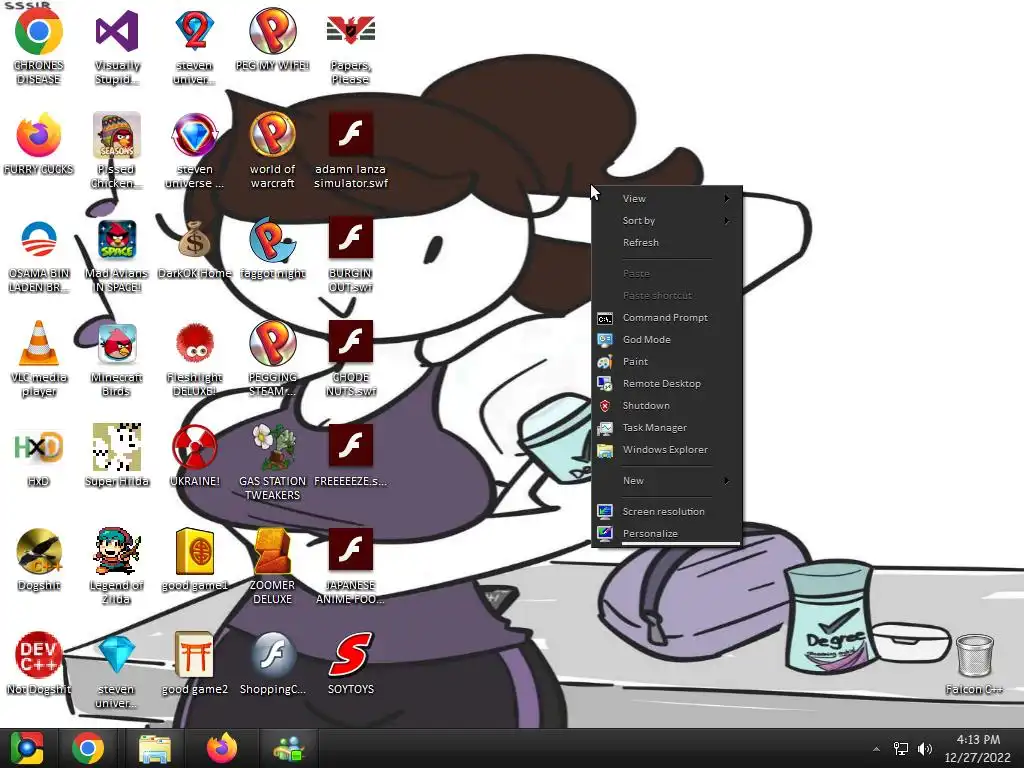The height and width of the screenshot is (768, 1024).
Task: Open Command Prompt from the context menu
Action: [667, 317]
